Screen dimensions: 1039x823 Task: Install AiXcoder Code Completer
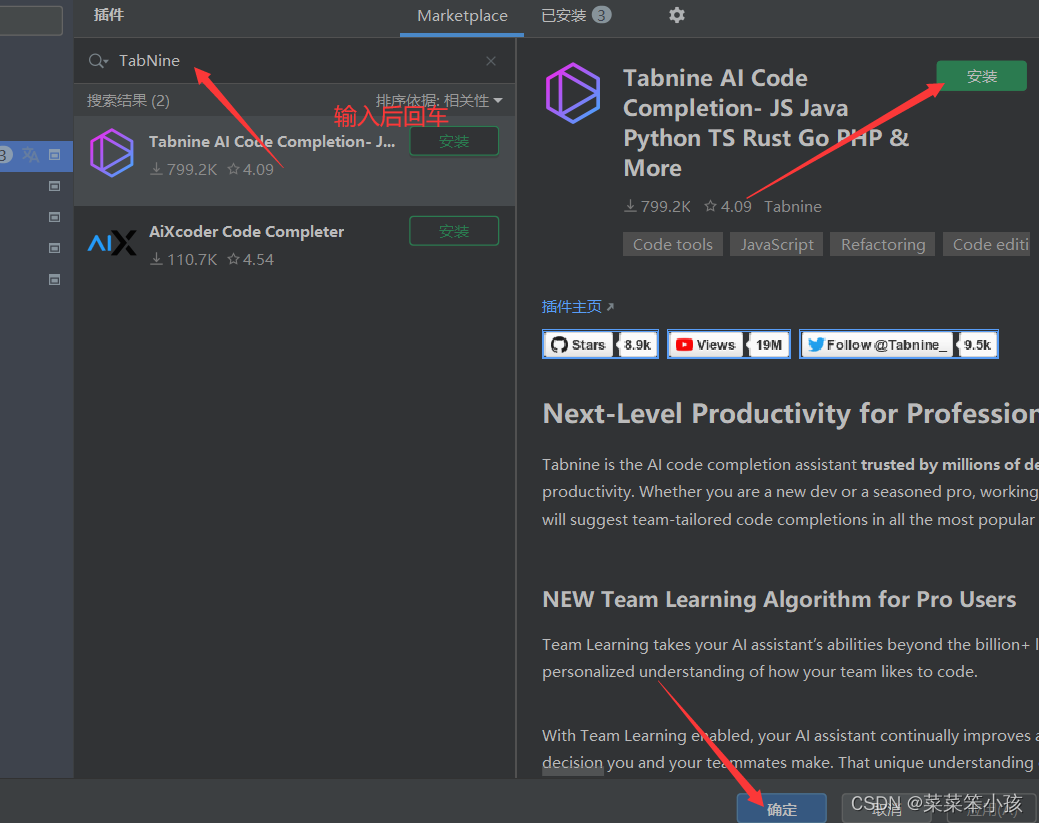[454, 231]
